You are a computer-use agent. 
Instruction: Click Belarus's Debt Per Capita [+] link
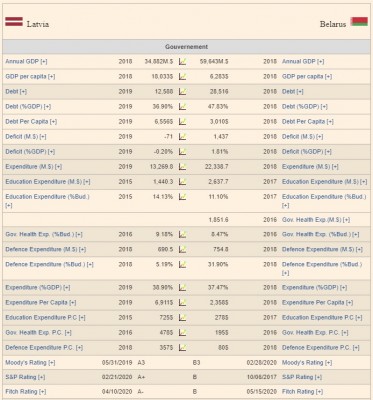308,122
